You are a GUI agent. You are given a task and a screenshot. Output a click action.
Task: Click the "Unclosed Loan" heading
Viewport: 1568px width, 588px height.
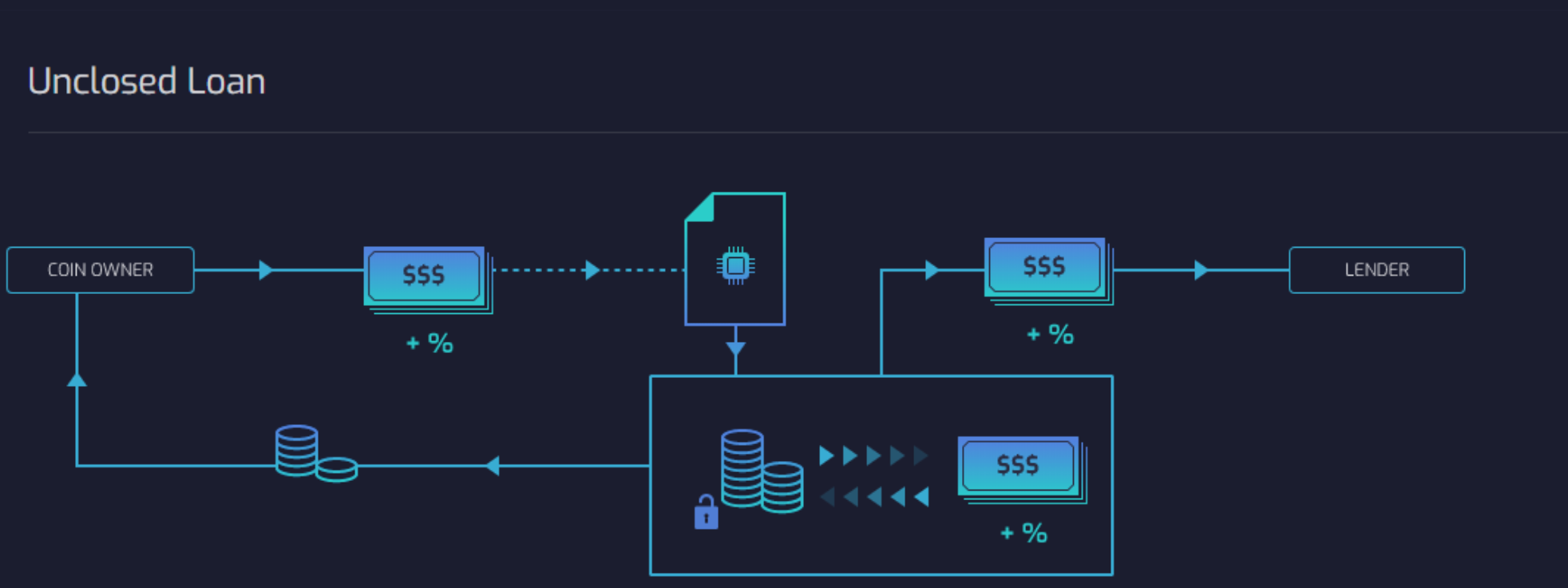[147, 81]
